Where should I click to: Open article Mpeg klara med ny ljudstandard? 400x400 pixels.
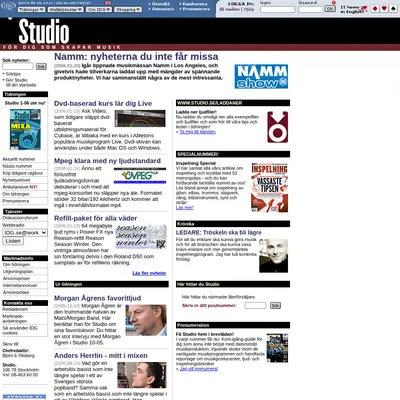(107, 161)
